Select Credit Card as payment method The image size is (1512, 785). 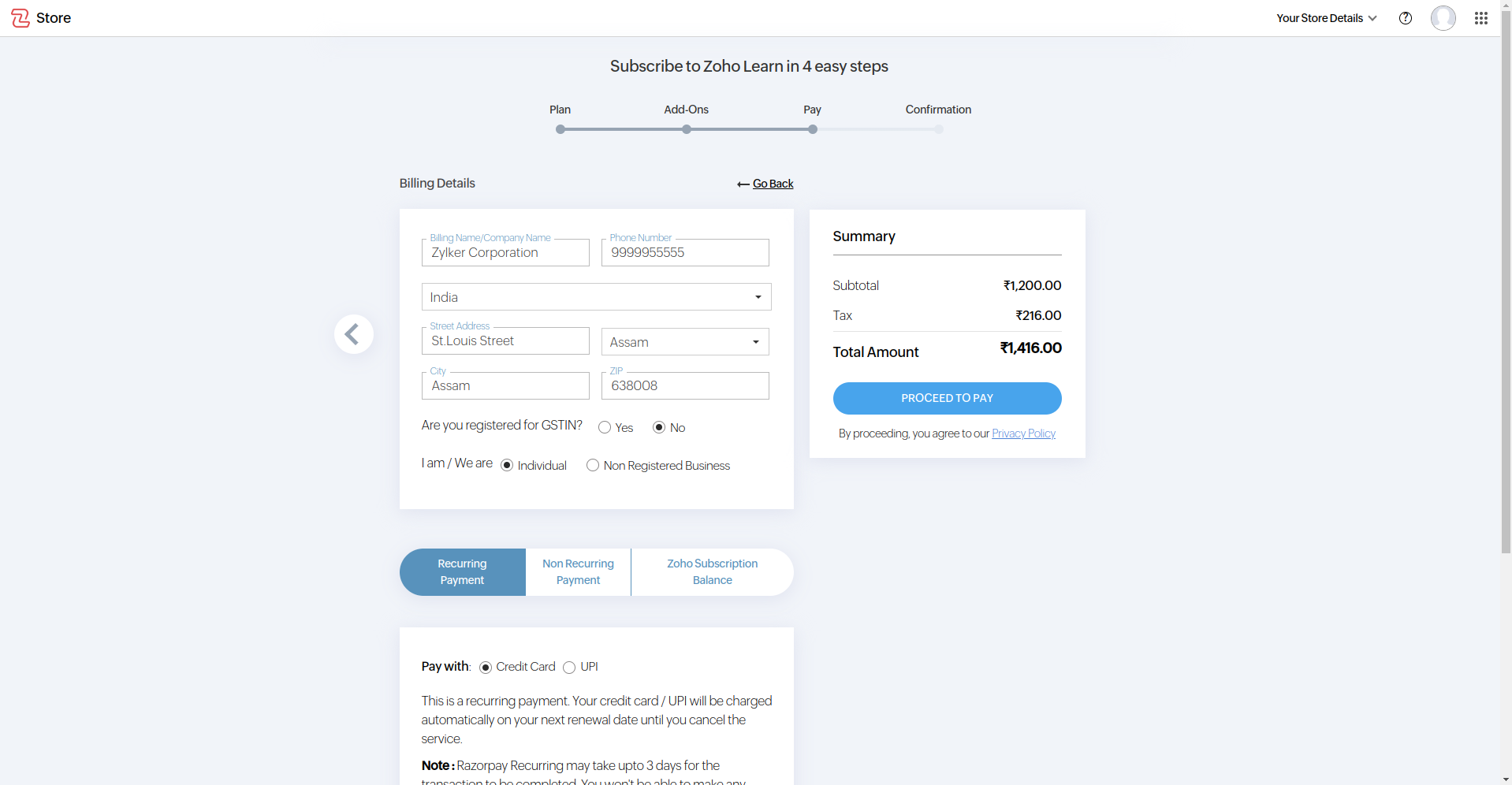pos(486,668)
